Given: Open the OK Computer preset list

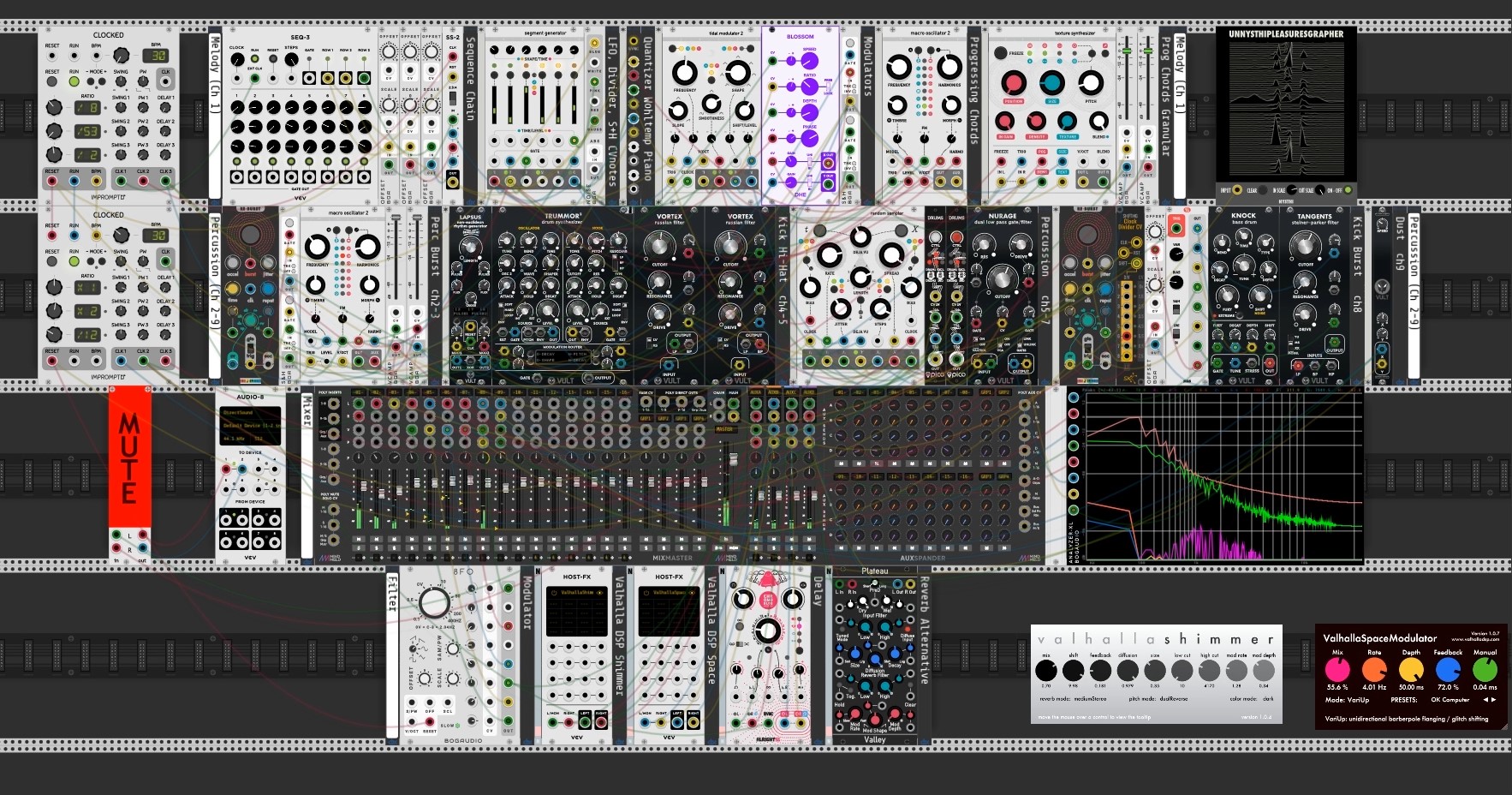Looking at the screenshot, I should [1449, 699].
